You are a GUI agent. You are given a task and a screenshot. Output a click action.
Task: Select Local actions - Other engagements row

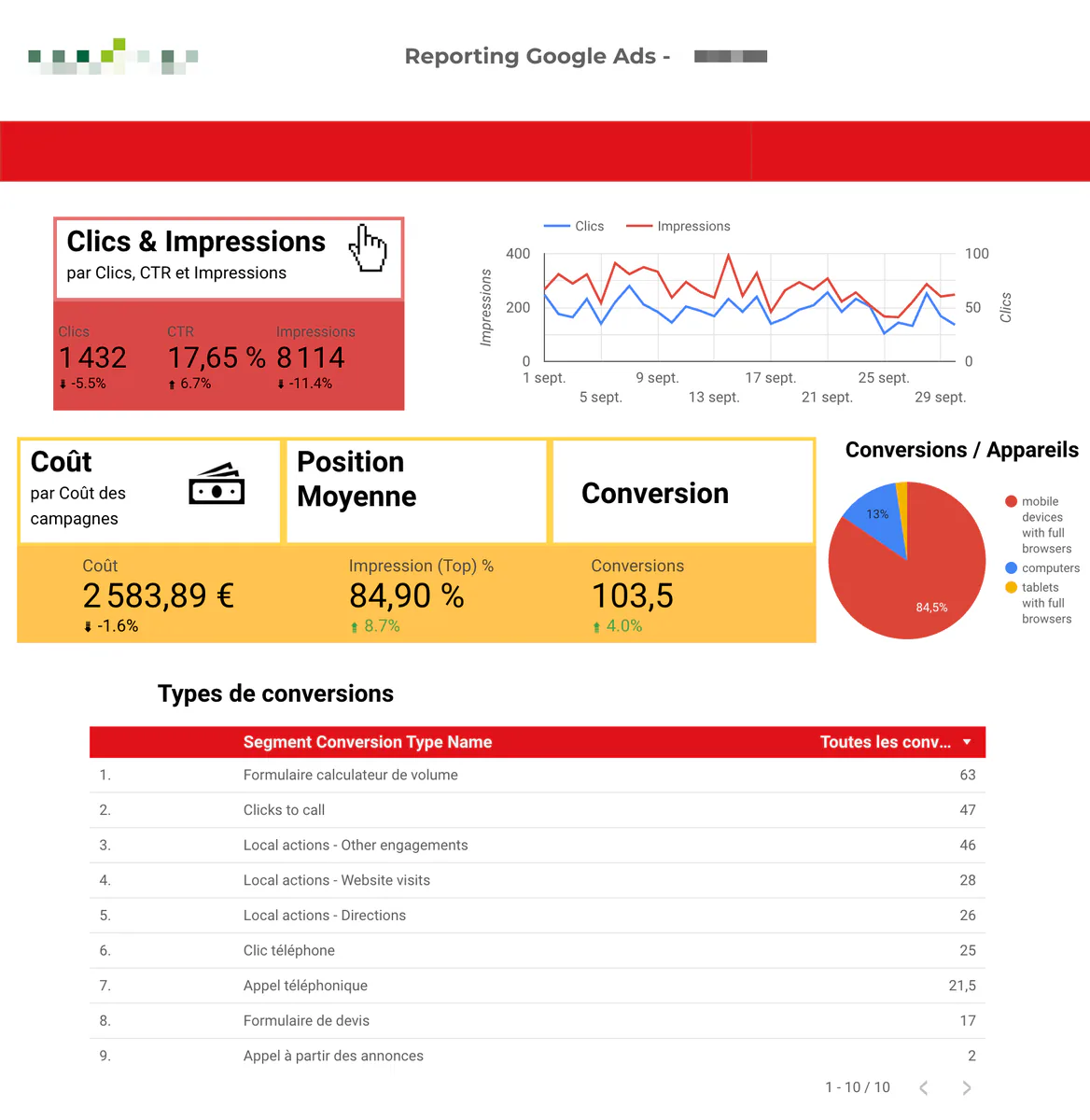[x=538, y=846]
